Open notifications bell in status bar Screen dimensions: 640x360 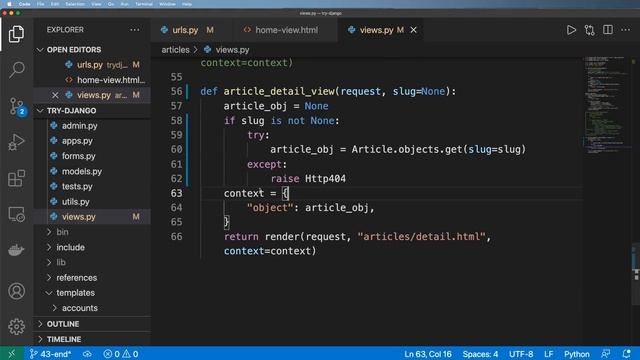(627, 354)
